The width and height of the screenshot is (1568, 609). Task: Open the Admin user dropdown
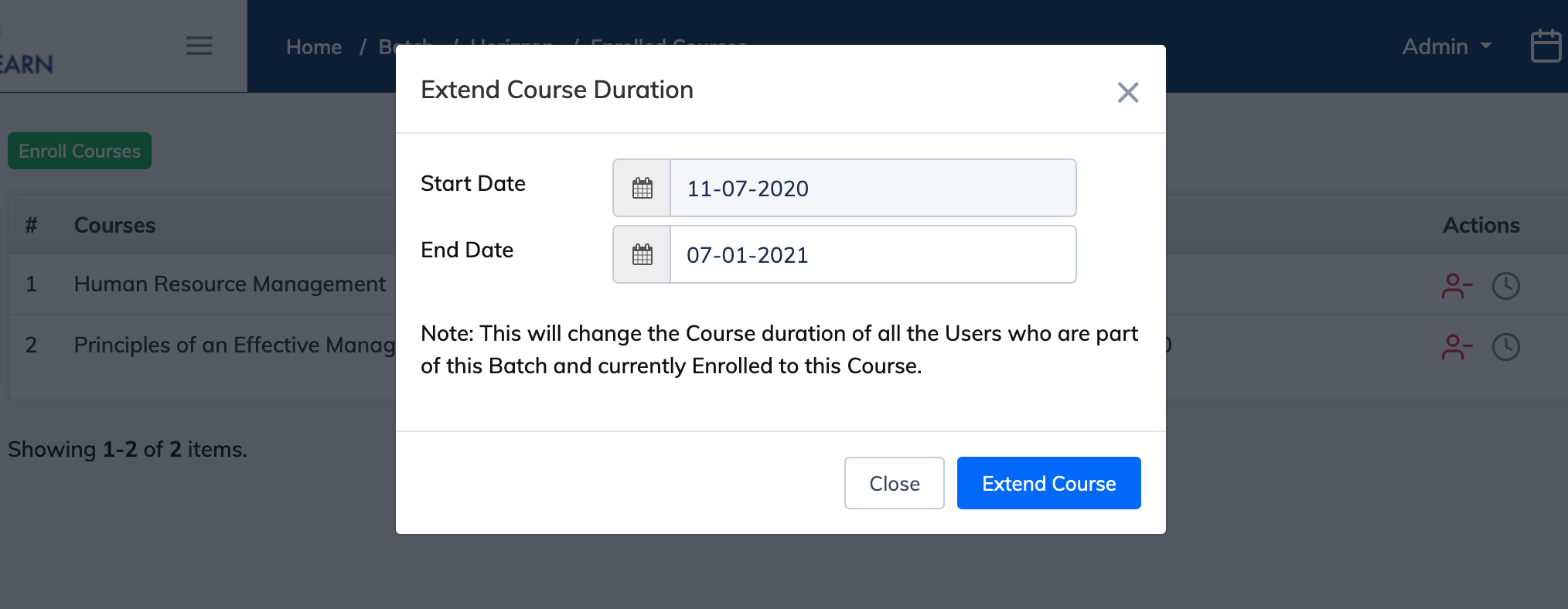pos(1446,46)
